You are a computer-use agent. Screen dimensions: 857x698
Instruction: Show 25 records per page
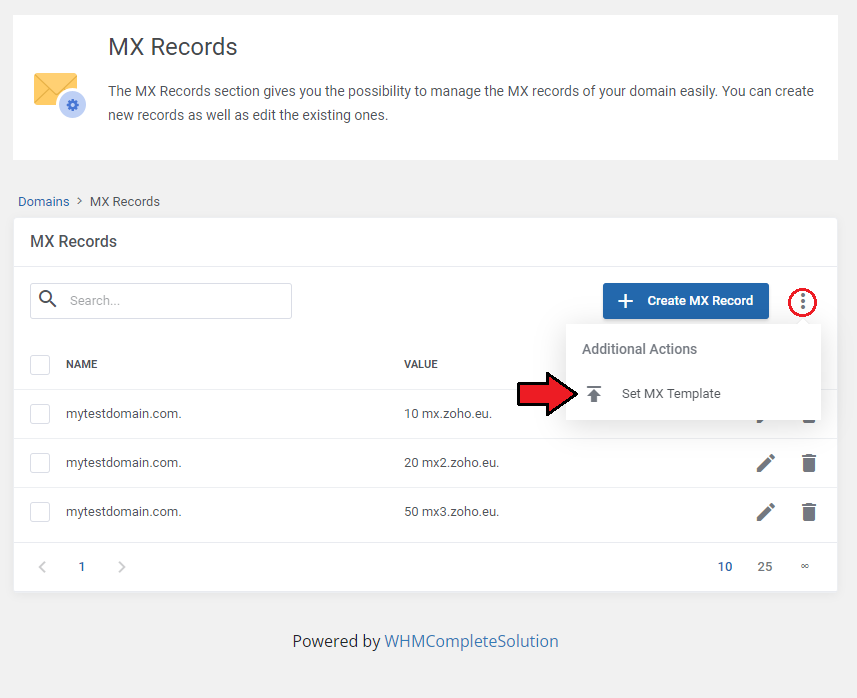(765, 567)
